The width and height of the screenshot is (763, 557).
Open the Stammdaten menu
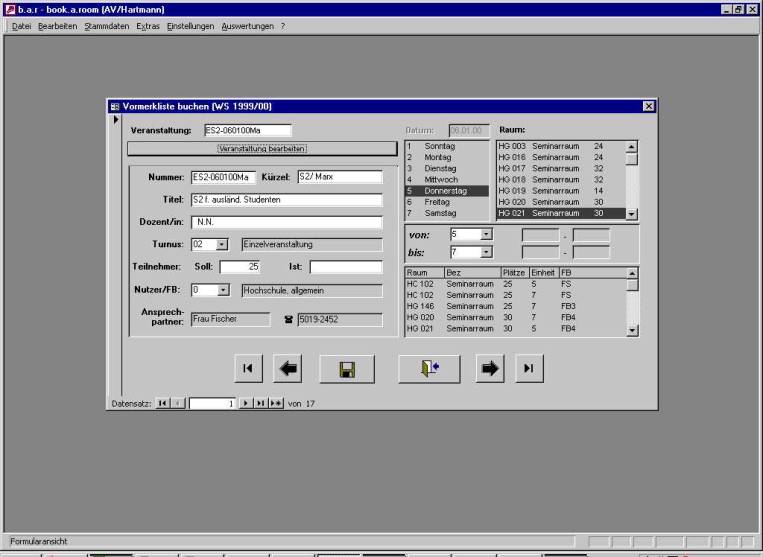(x=107, y=26)
